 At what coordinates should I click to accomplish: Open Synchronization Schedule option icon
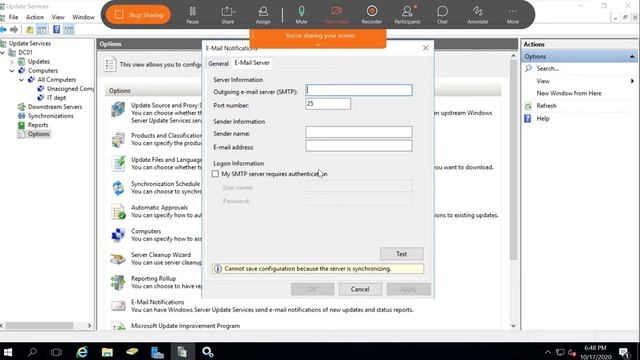(x=118, y=188)
